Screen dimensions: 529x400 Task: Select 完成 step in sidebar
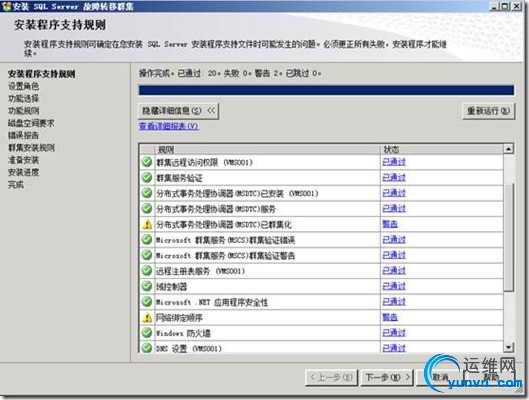pyautogui.click(x=16, y=184)
